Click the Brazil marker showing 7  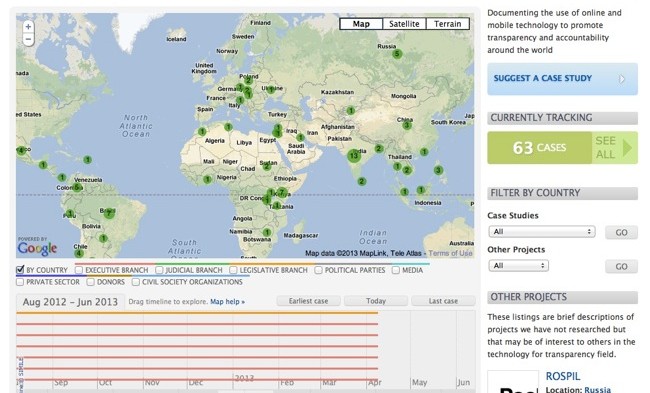point(109,213)
